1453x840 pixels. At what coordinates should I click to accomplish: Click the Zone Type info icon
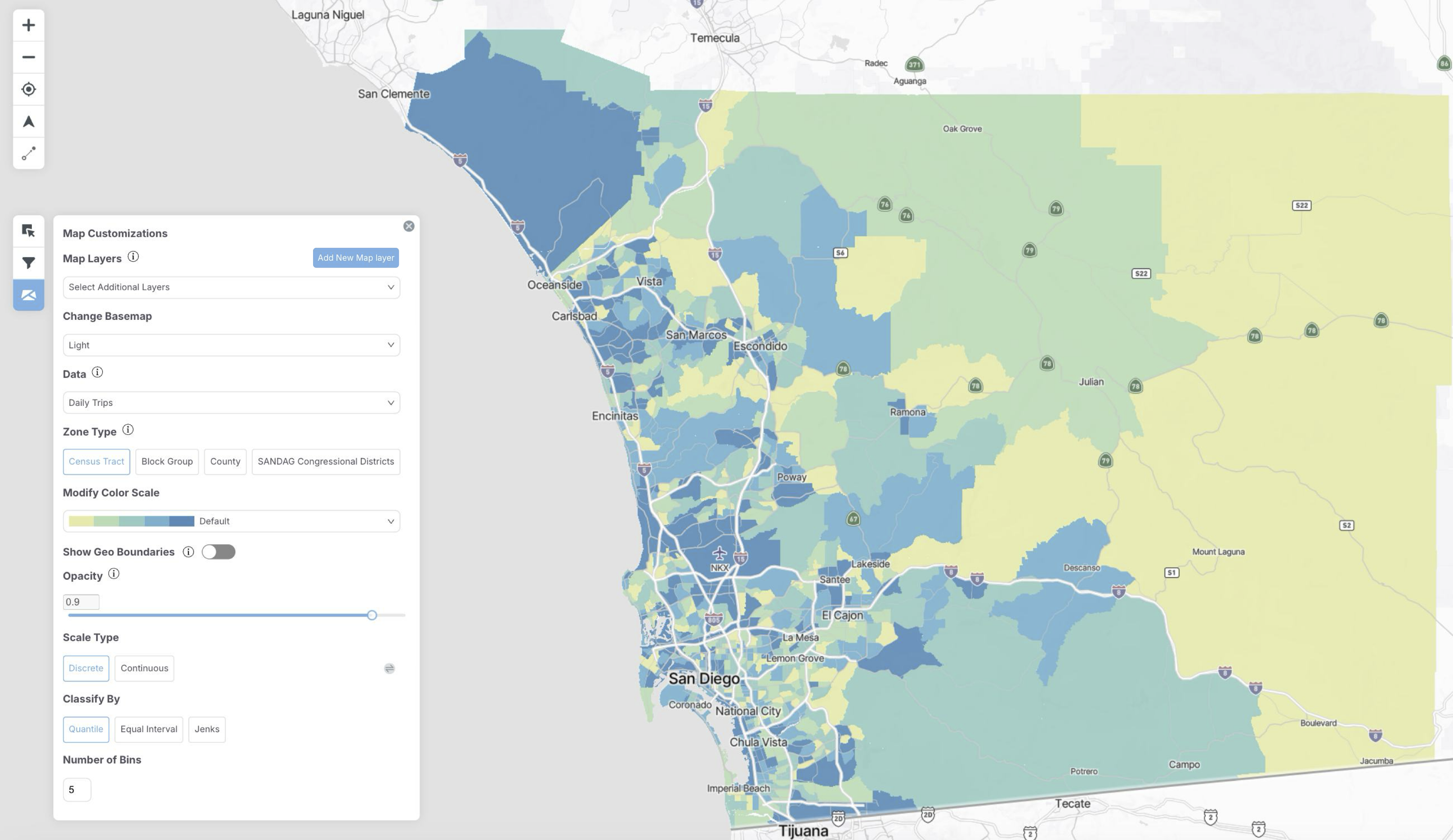coord(128,430)
